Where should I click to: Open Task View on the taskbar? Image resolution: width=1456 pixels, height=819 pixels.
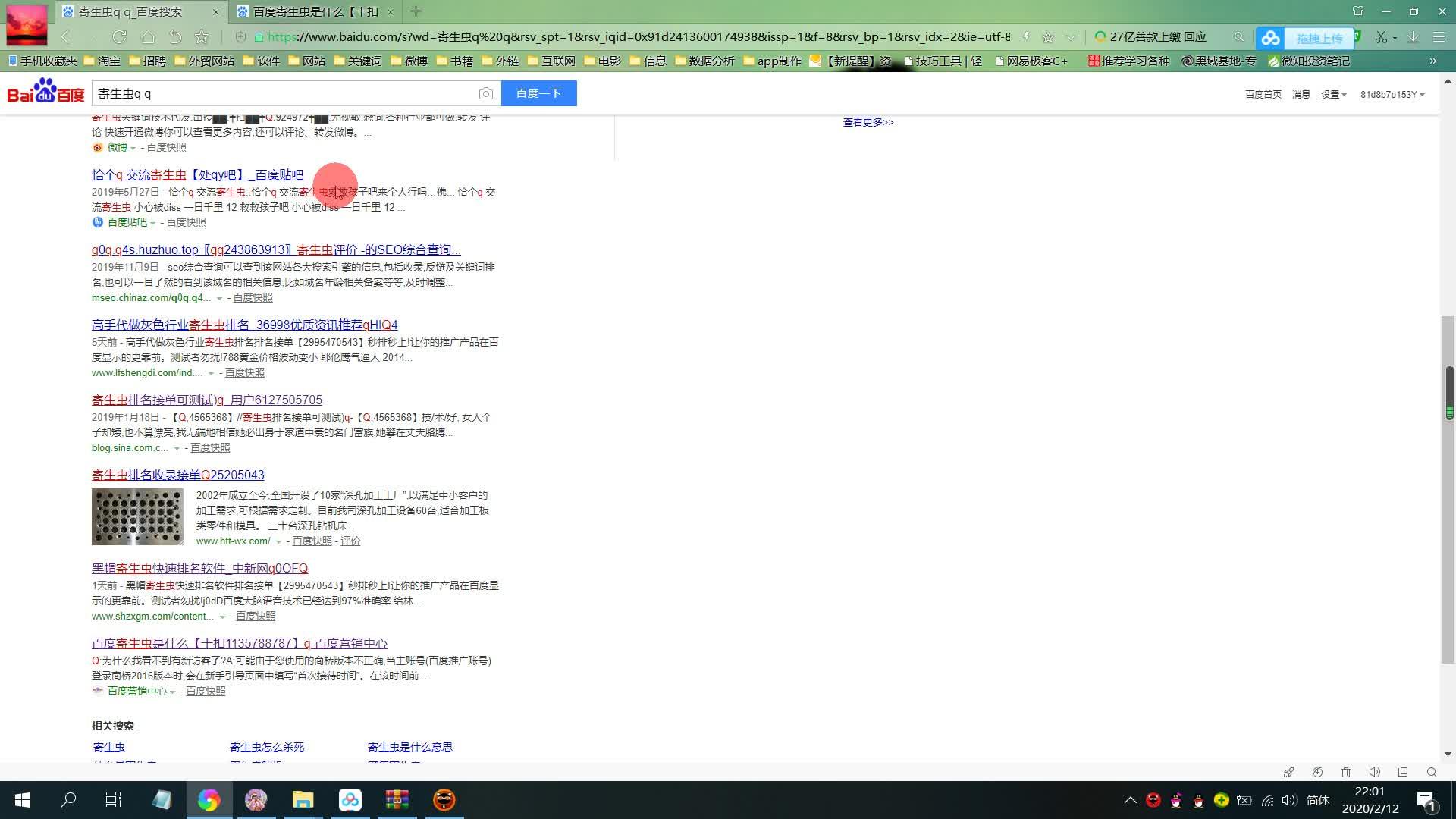click(x=114, y=800)
